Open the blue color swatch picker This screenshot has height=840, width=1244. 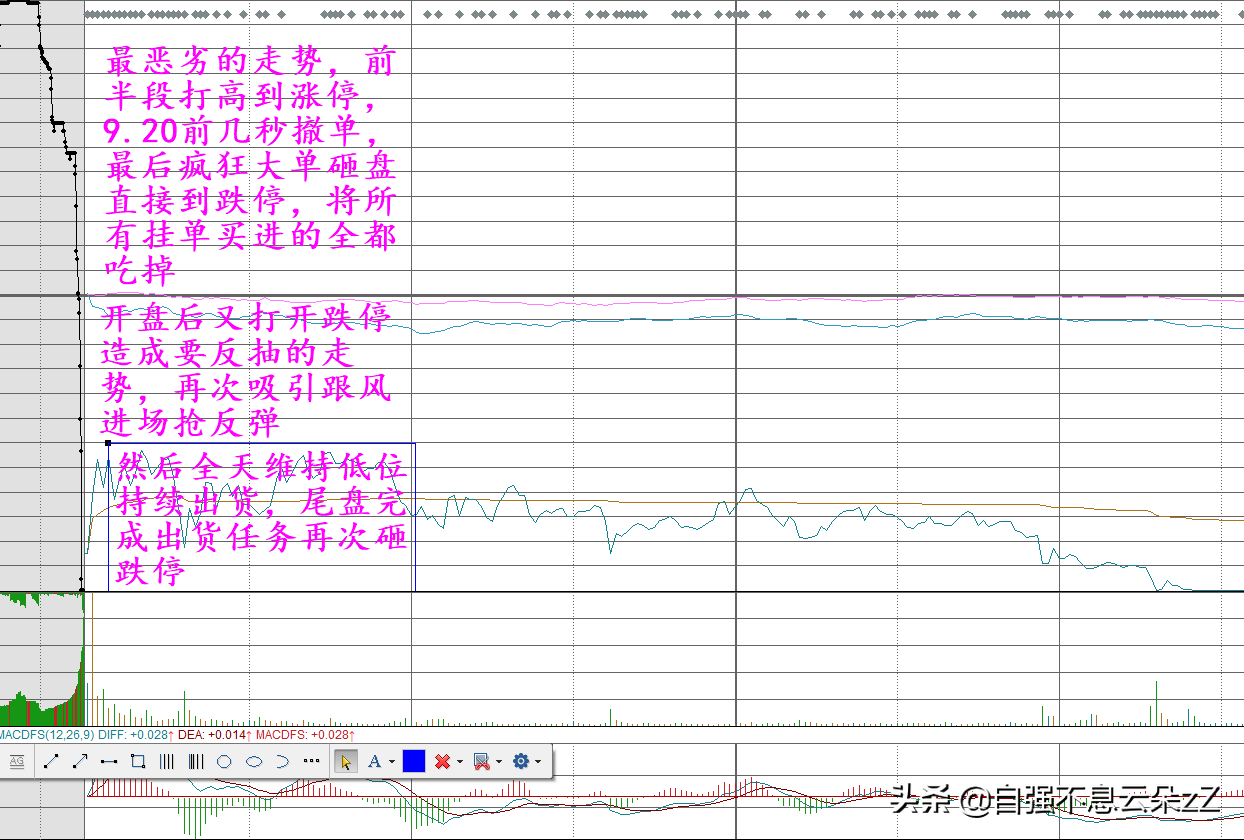coord(414,762)
